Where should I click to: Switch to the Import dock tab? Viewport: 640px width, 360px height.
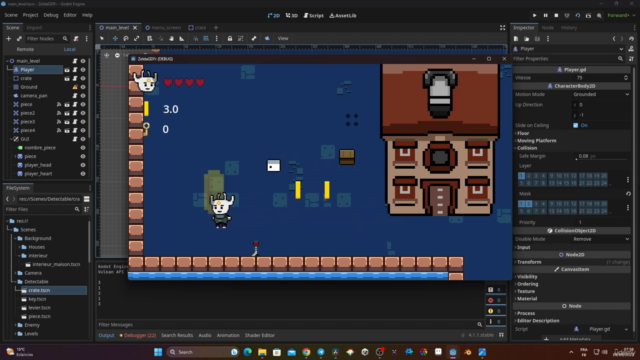point(34,28)
